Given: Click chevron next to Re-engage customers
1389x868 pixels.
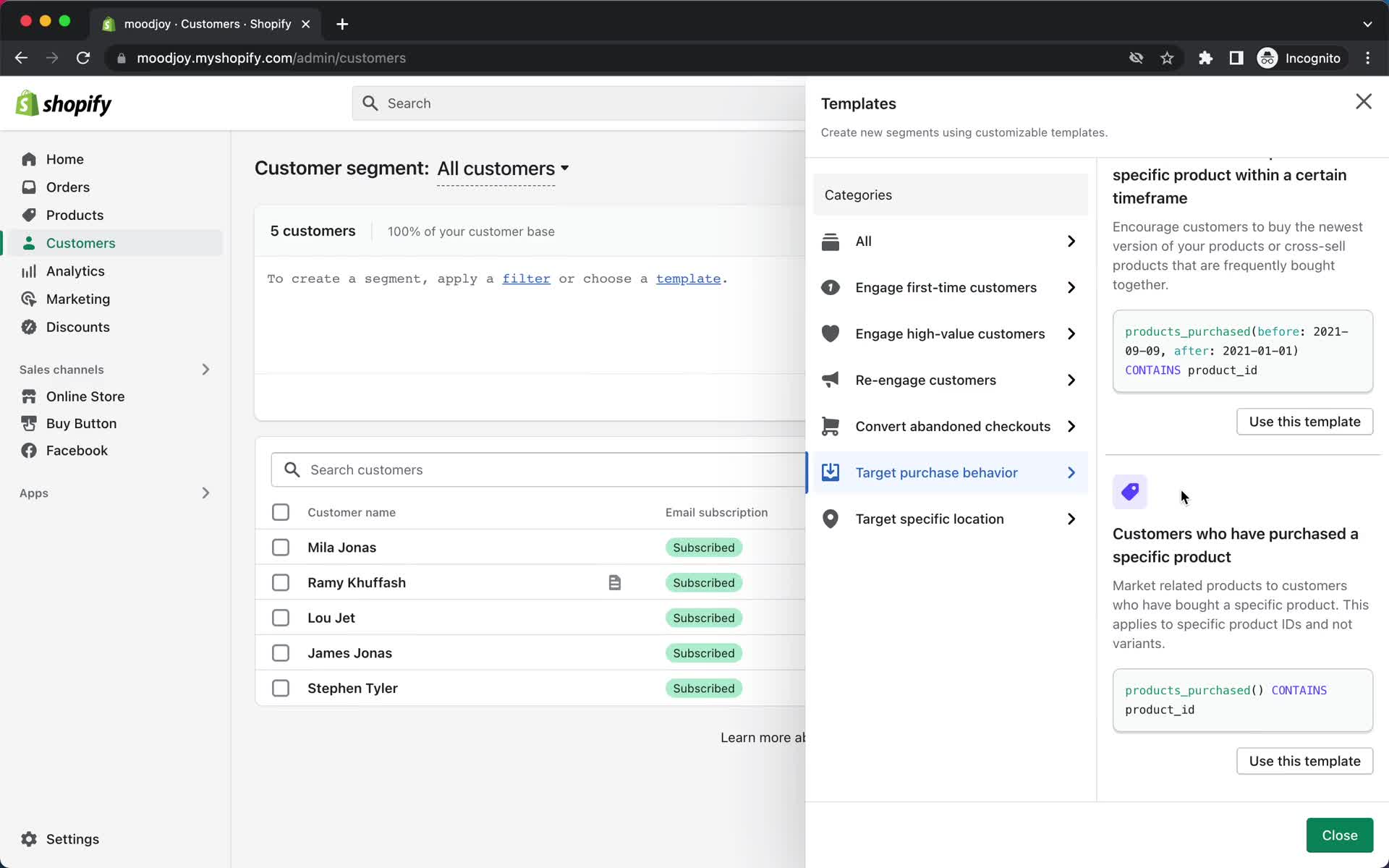Looking at the screenshot, I should [1071, 380].
